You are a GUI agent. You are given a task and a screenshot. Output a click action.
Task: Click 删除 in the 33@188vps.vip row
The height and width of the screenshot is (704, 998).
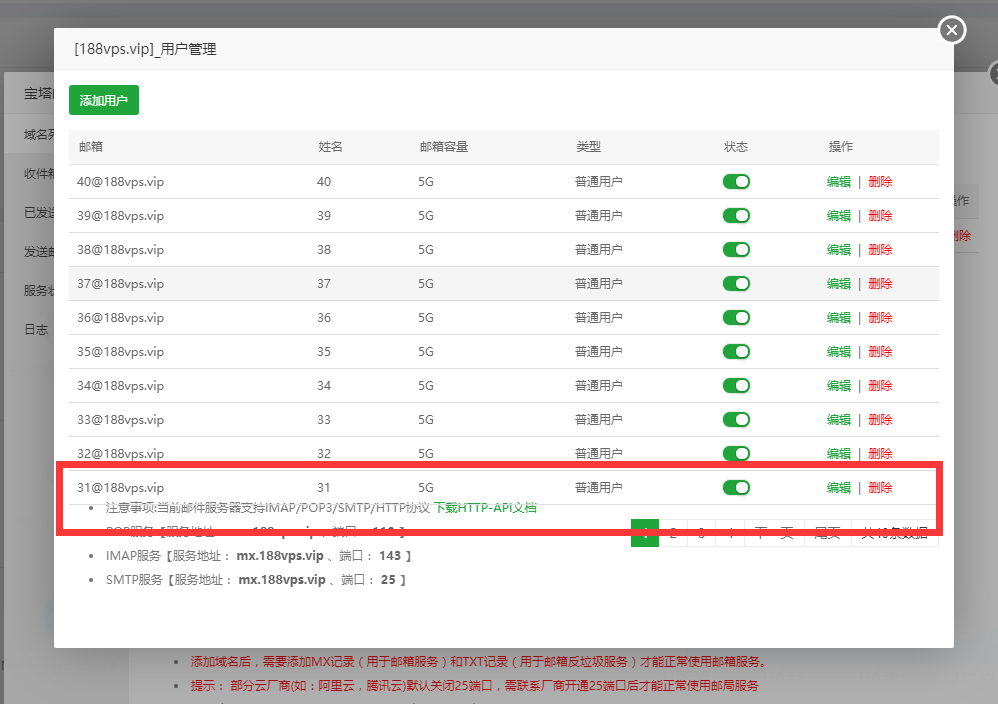[x=880, y=419]
